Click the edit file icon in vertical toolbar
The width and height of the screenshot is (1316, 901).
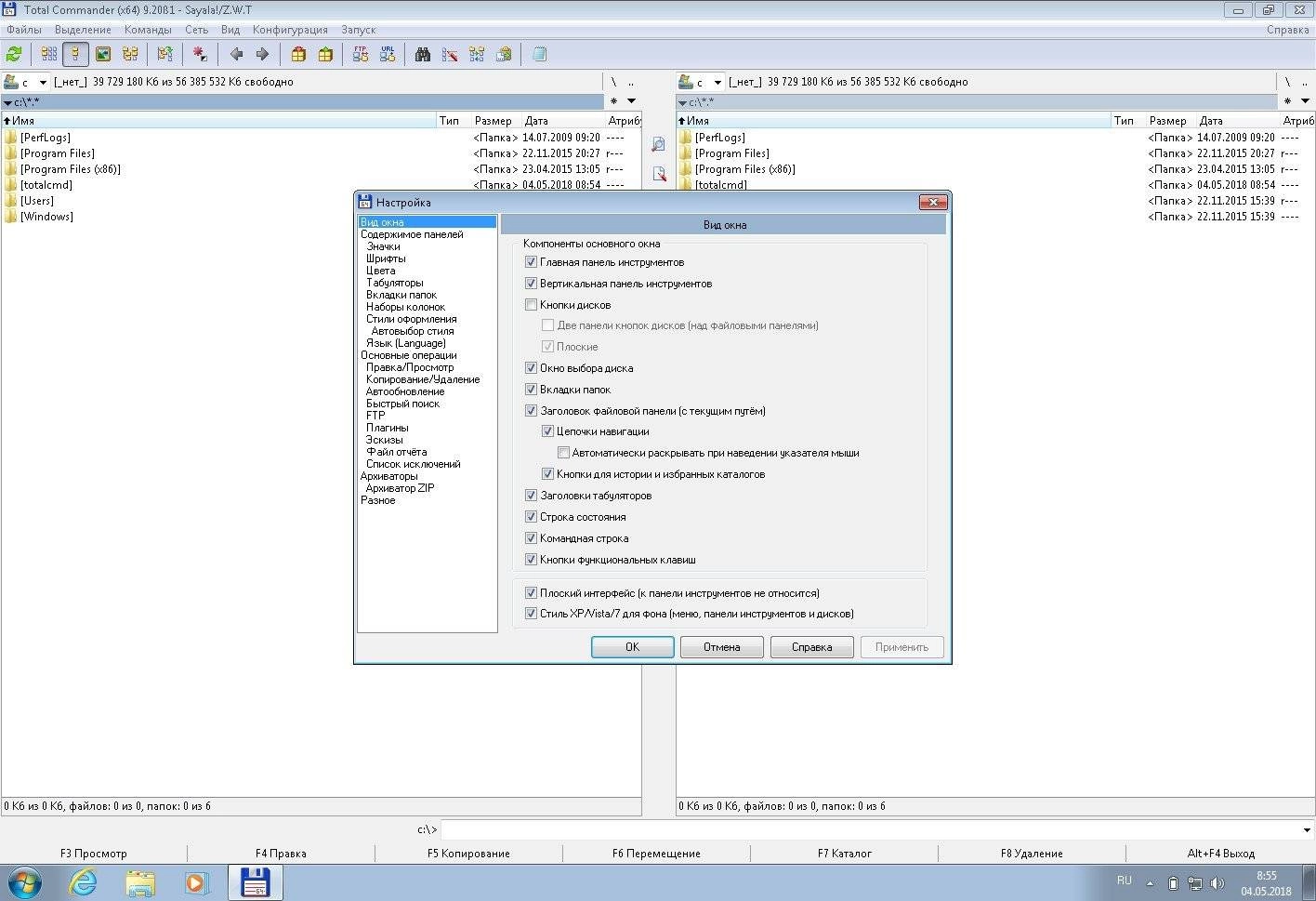click(659, 174)
